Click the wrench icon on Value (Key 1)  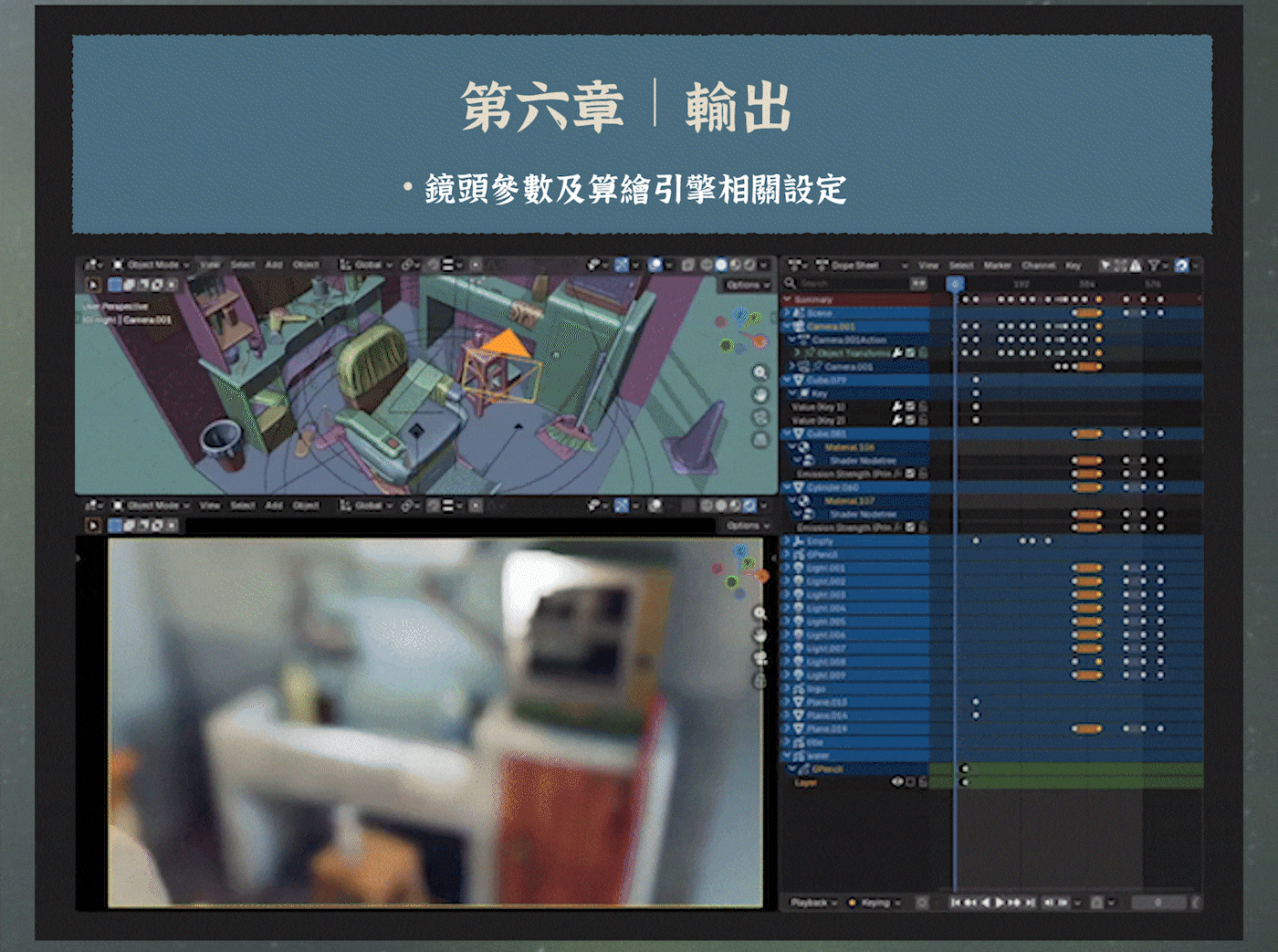click(x=897, y=406)
